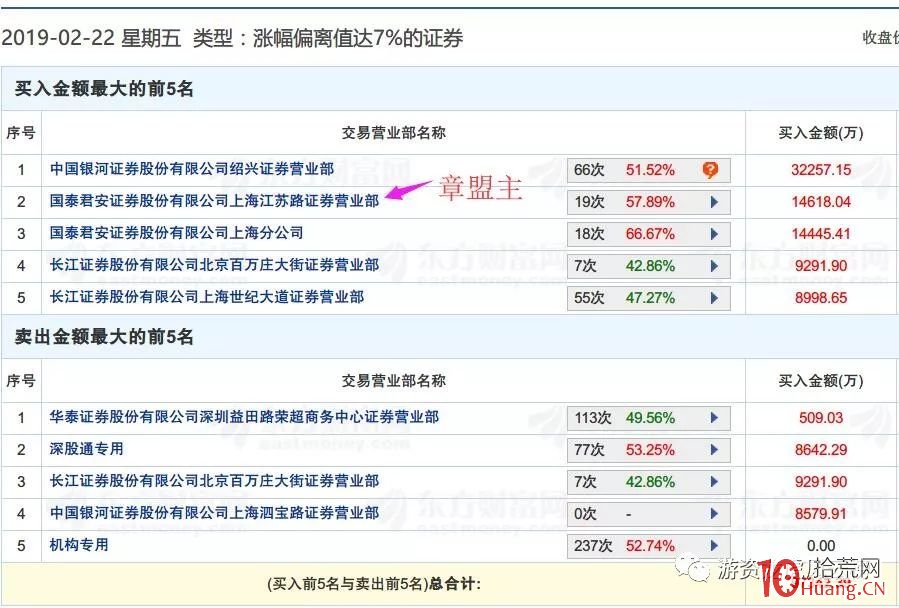Click the amount 8642.29
Image resolution: width=899 pixels, height=608 pixels.
[821, 450]
